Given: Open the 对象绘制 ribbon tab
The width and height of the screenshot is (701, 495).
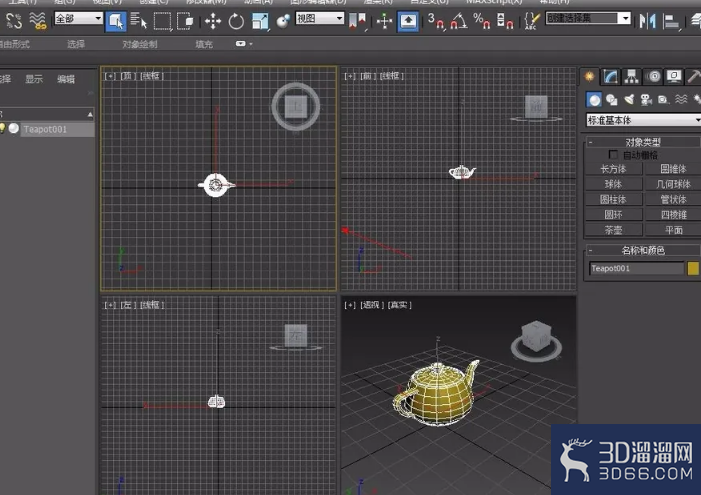Looking at the screenshot, I should [140, 44].
